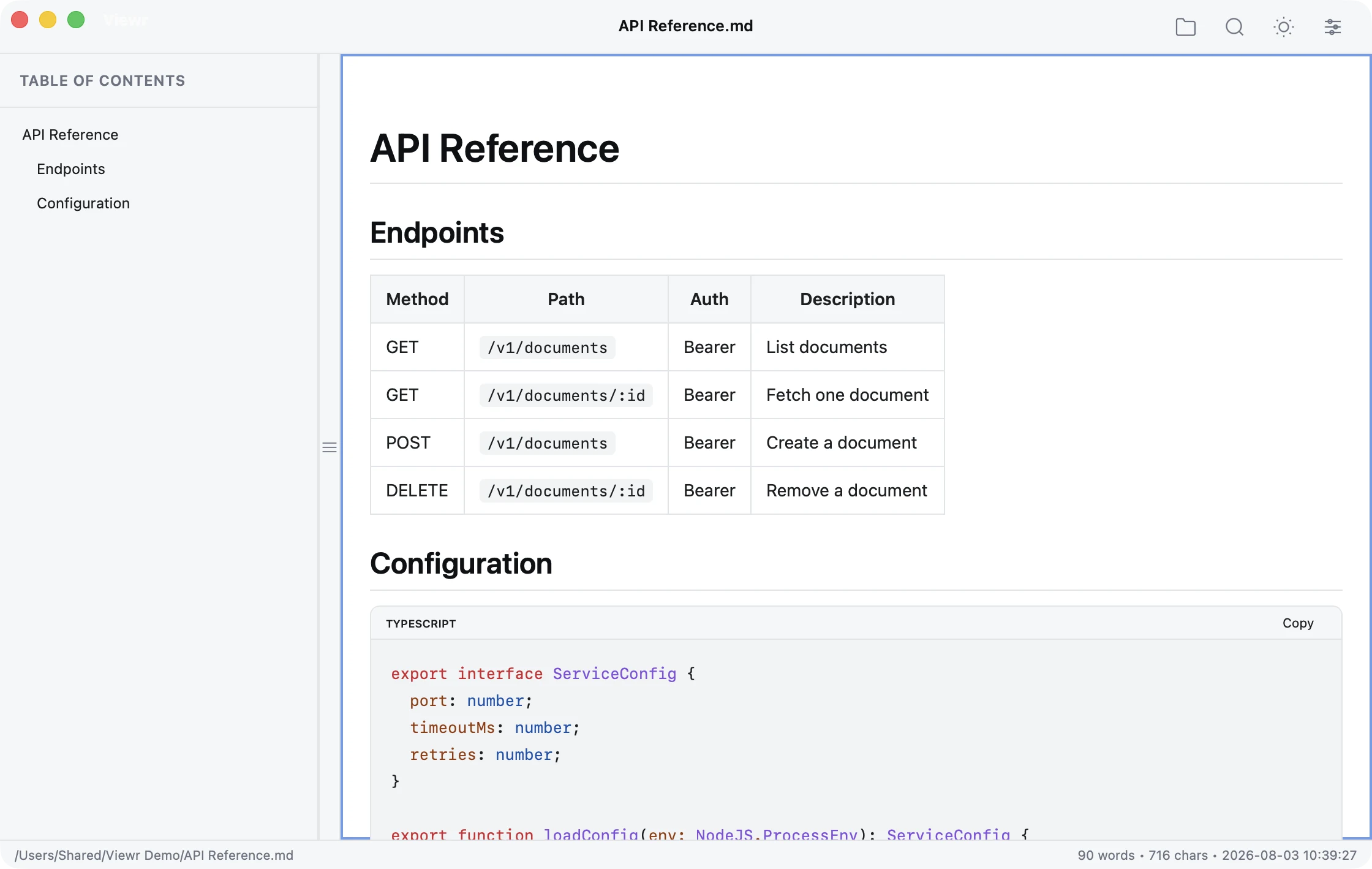Click ServiceConfig in the export interface line
1372x869 pixels.
[614, 674]
